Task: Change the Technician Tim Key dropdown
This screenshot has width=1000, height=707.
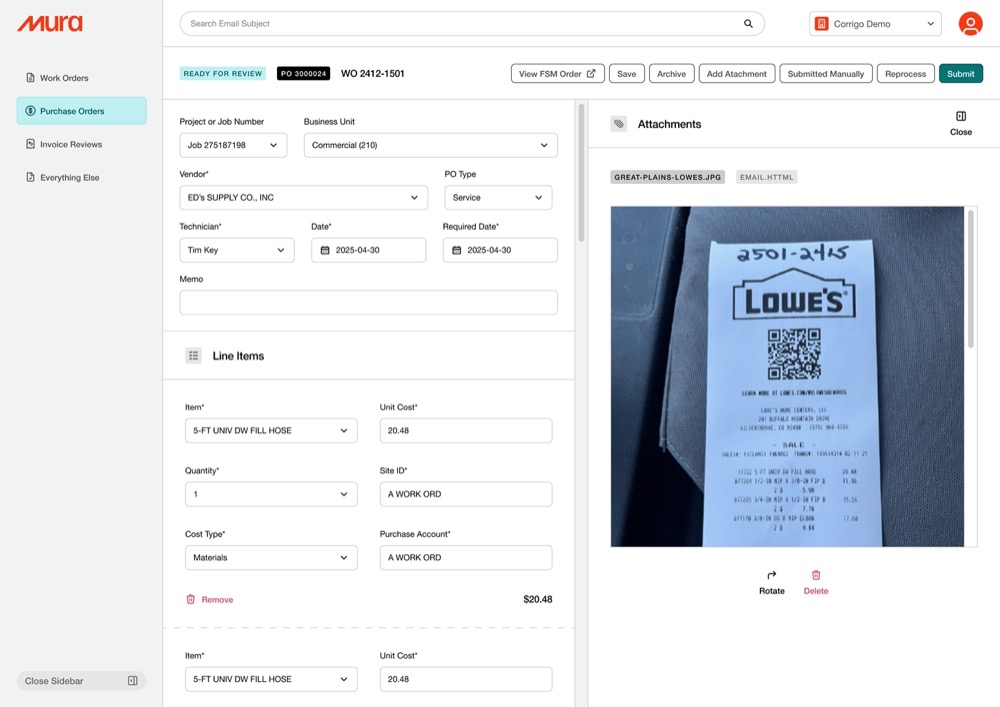Action: pos(237,250)
